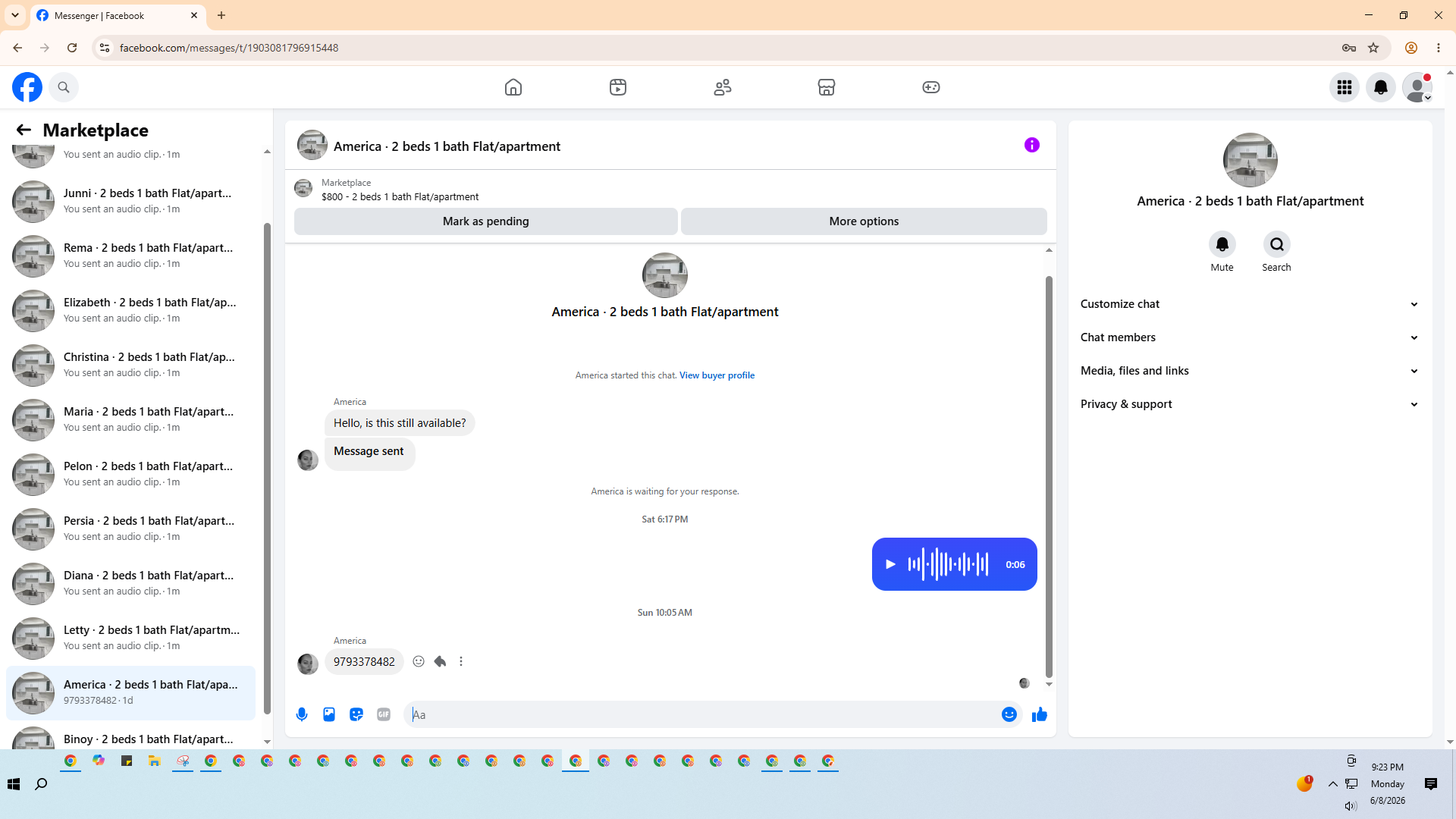The height and width of the screenshot is (819, 1456).
Task: Open Letty conversation
Action: click(x=130, y=638)
